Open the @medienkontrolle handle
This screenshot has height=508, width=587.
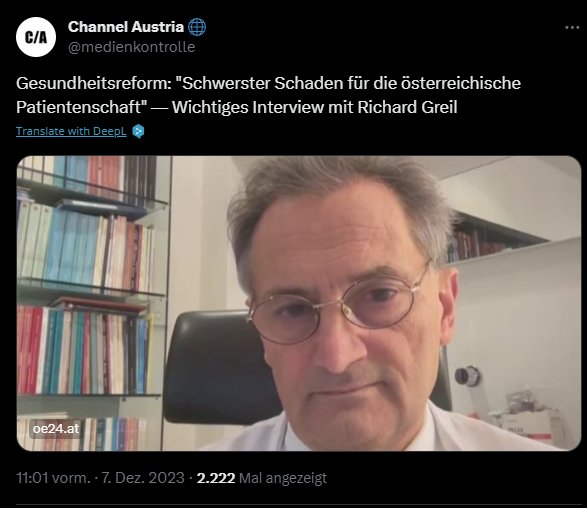(x=131, y=47)
